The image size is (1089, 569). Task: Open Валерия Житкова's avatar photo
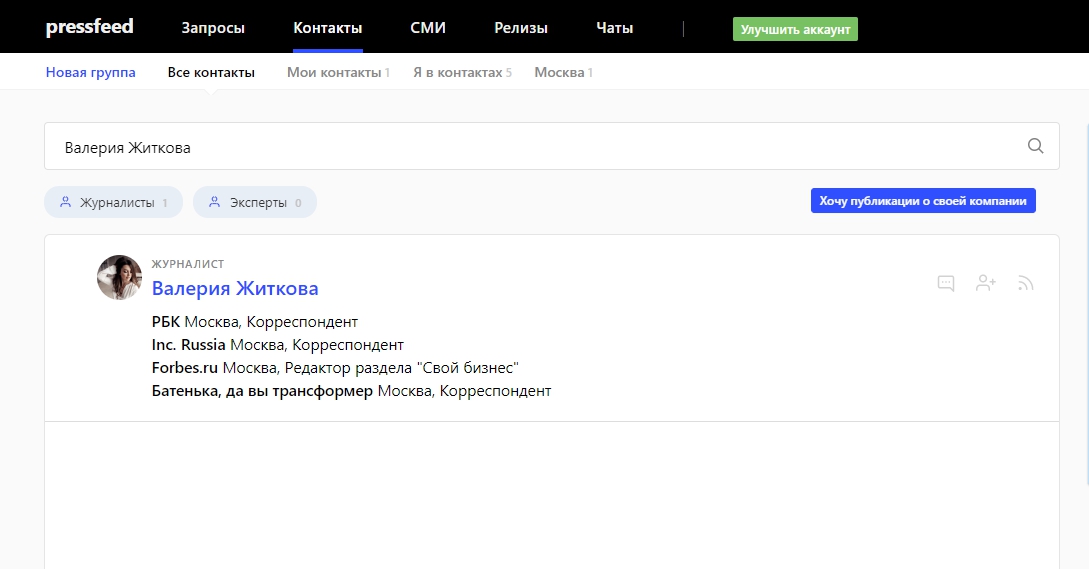point(119,277)
